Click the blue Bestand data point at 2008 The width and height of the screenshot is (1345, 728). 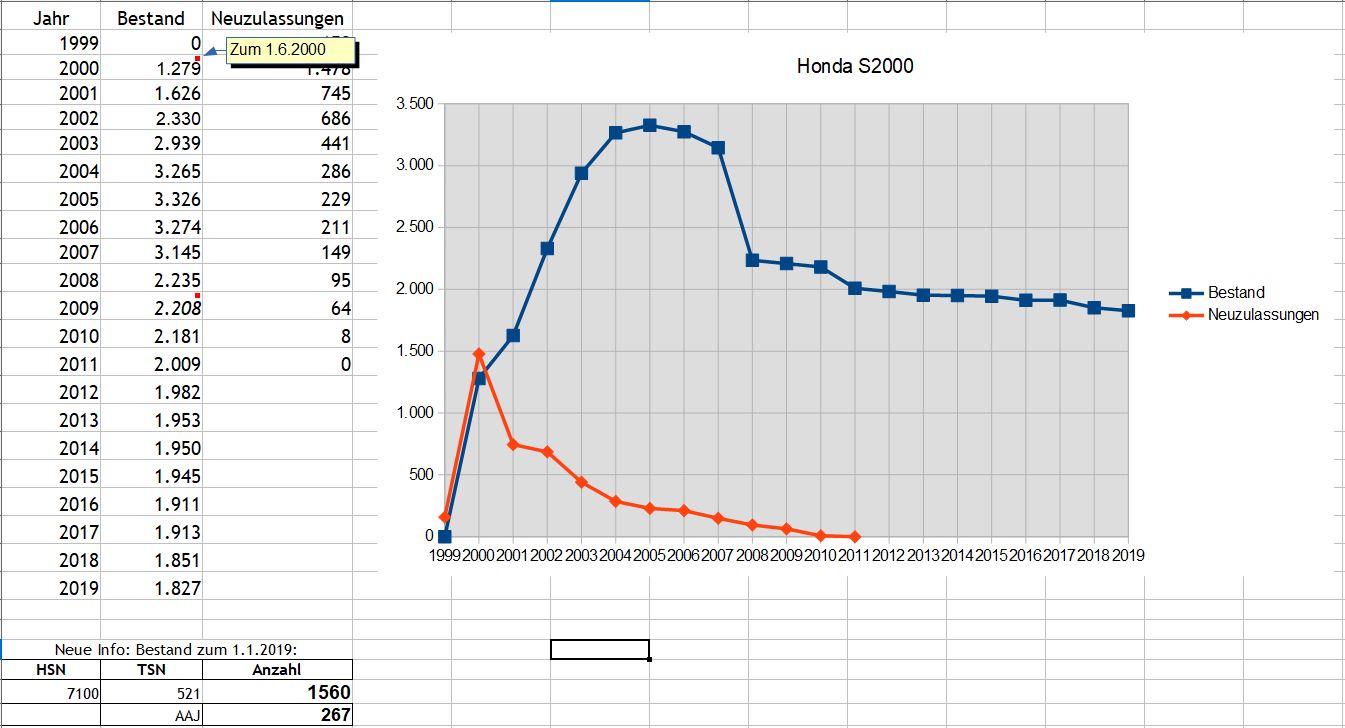(752, 260)
